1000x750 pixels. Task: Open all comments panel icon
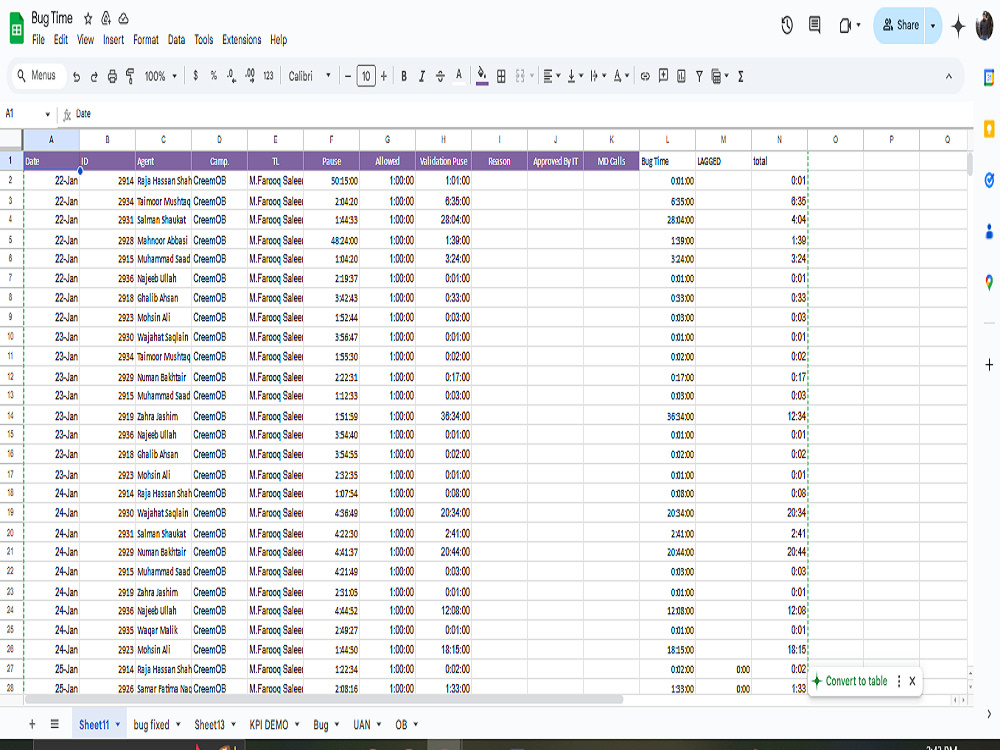point(814,26)
